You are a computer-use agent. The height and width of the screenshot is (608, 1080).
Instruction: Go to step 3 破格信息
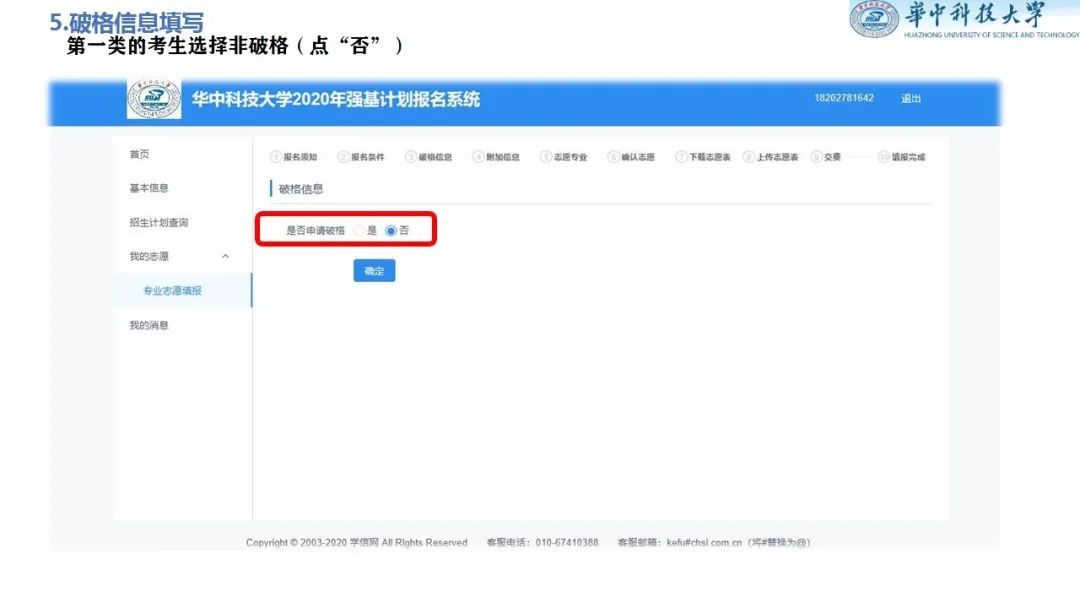(x=429, y=157)
